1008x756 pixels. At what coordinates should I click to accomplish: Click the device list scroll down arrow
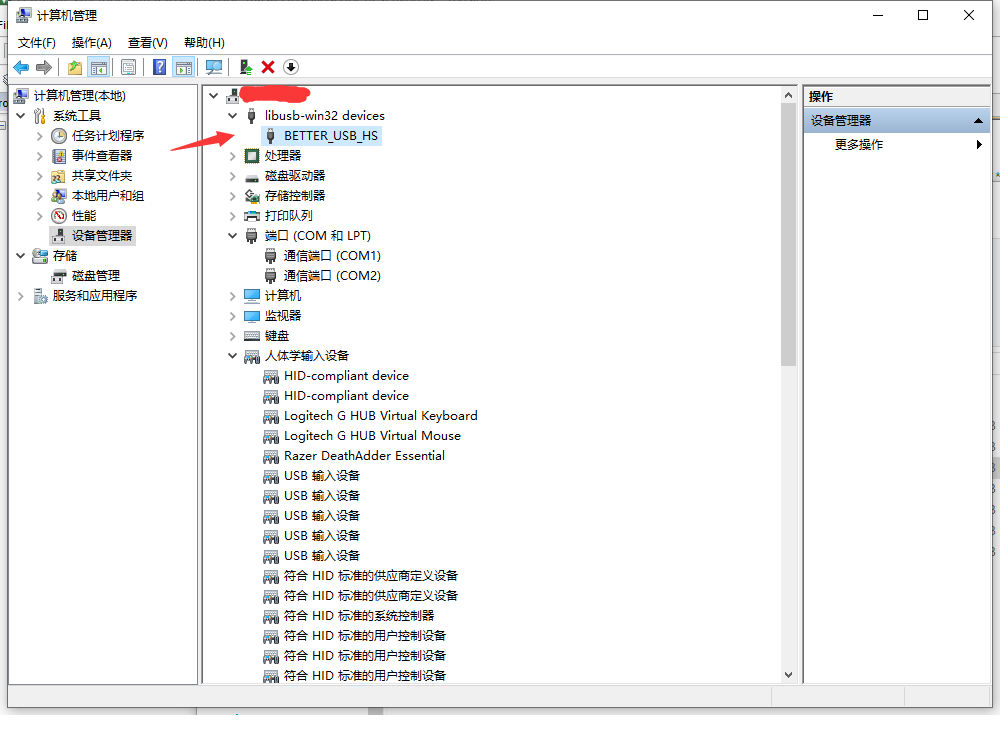click(x=788, y=675)
